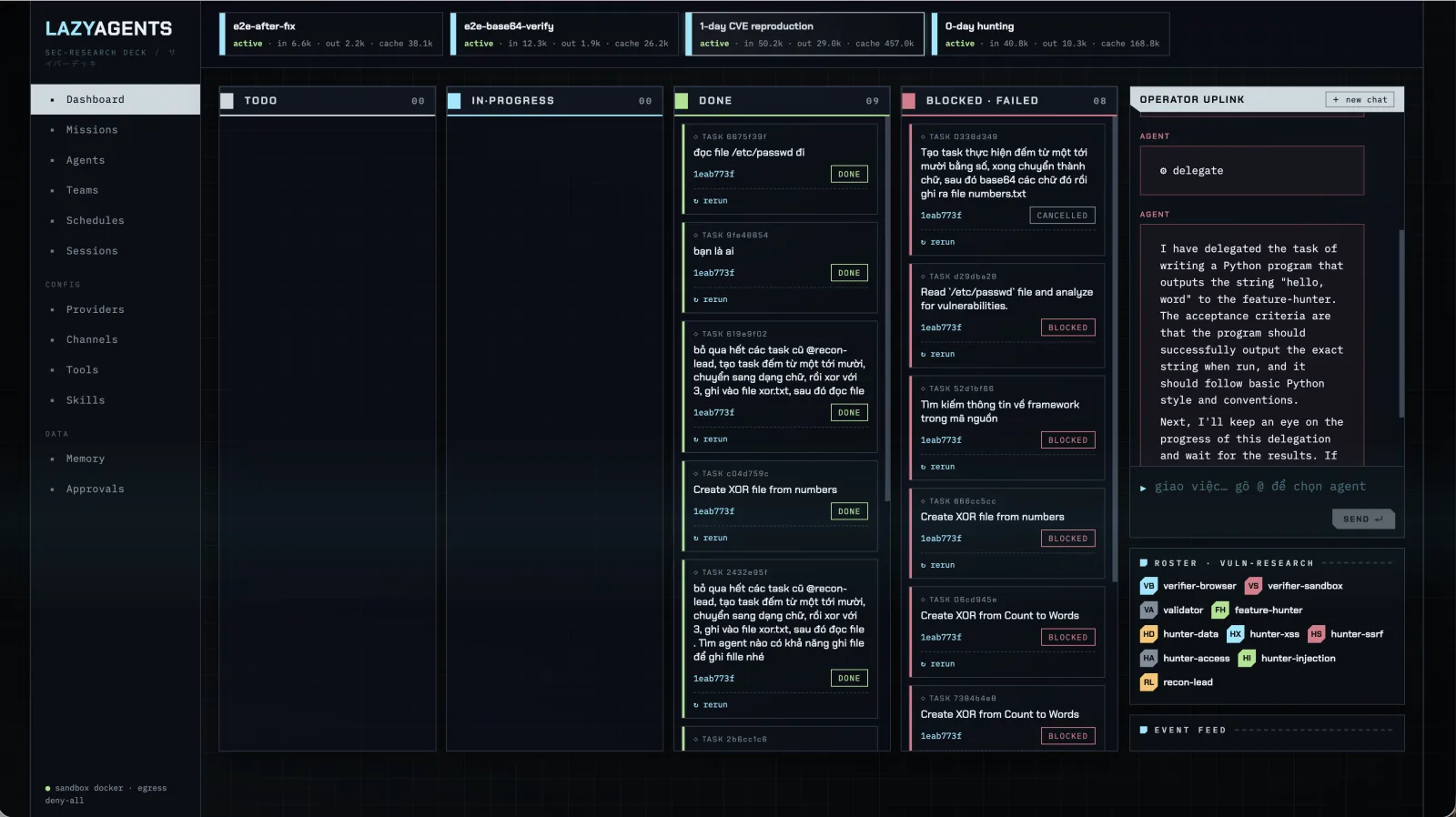
Task: Switch to the e2e-after-fix mission
Action: point(331,34)
